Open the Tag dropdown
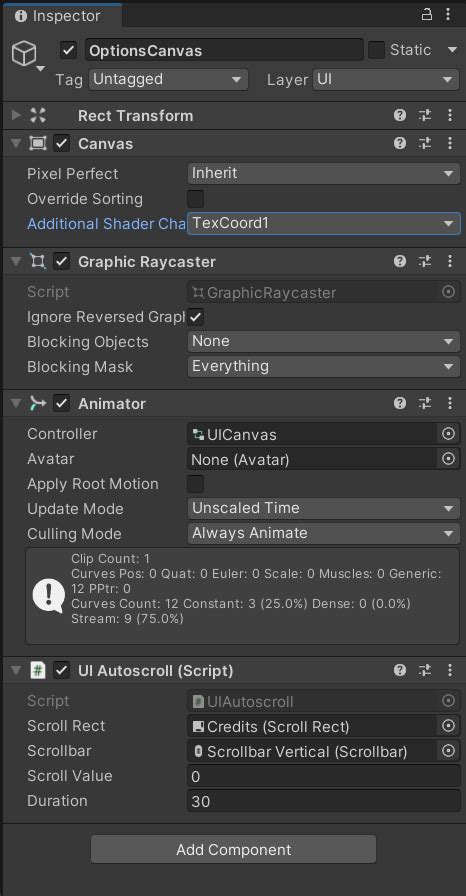Viewport: 466px width, 896px height. [x=168, y=80]
